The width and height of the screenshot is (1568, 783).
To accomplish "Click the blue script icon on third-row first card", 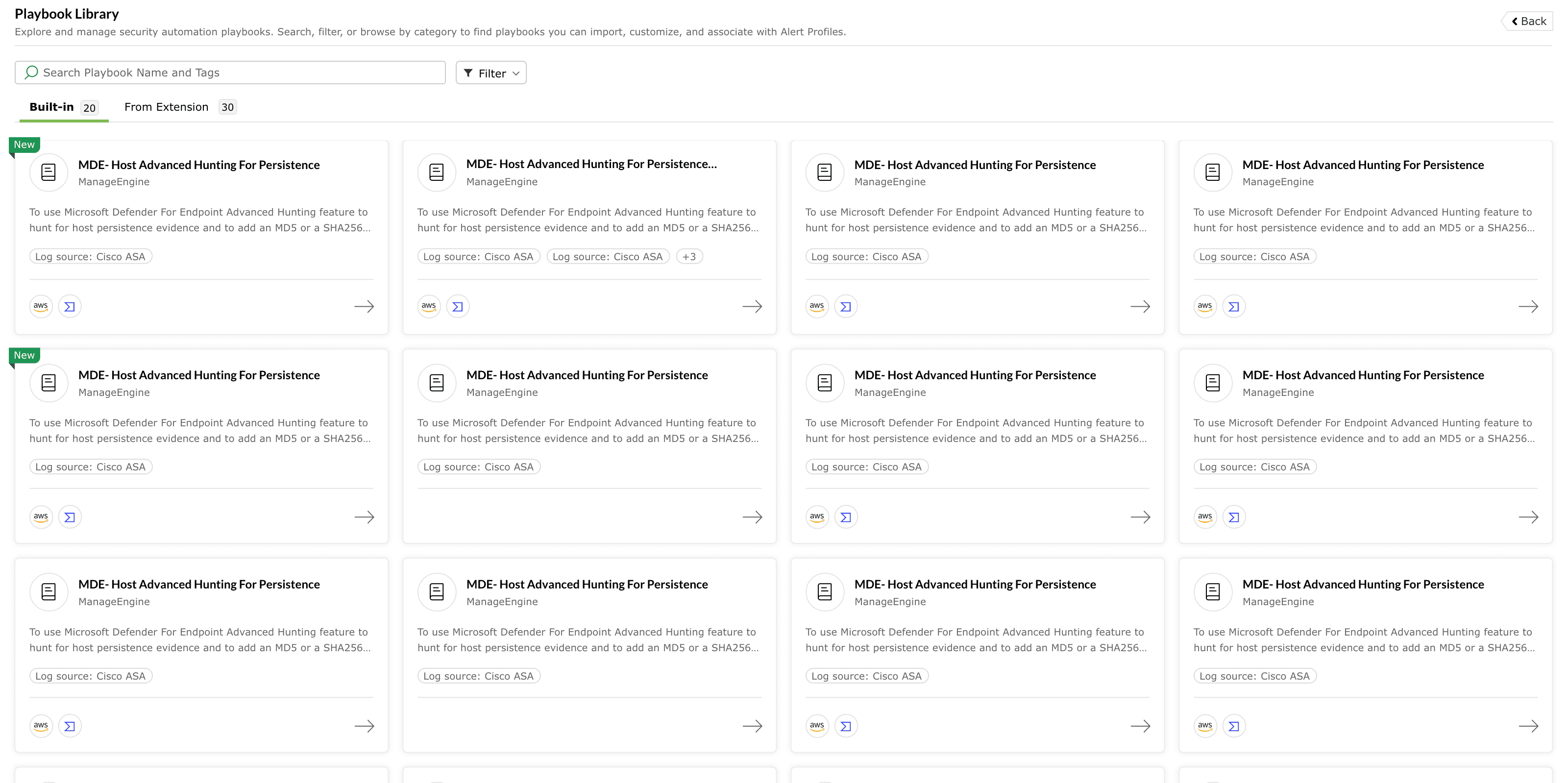I will [70, 726].
